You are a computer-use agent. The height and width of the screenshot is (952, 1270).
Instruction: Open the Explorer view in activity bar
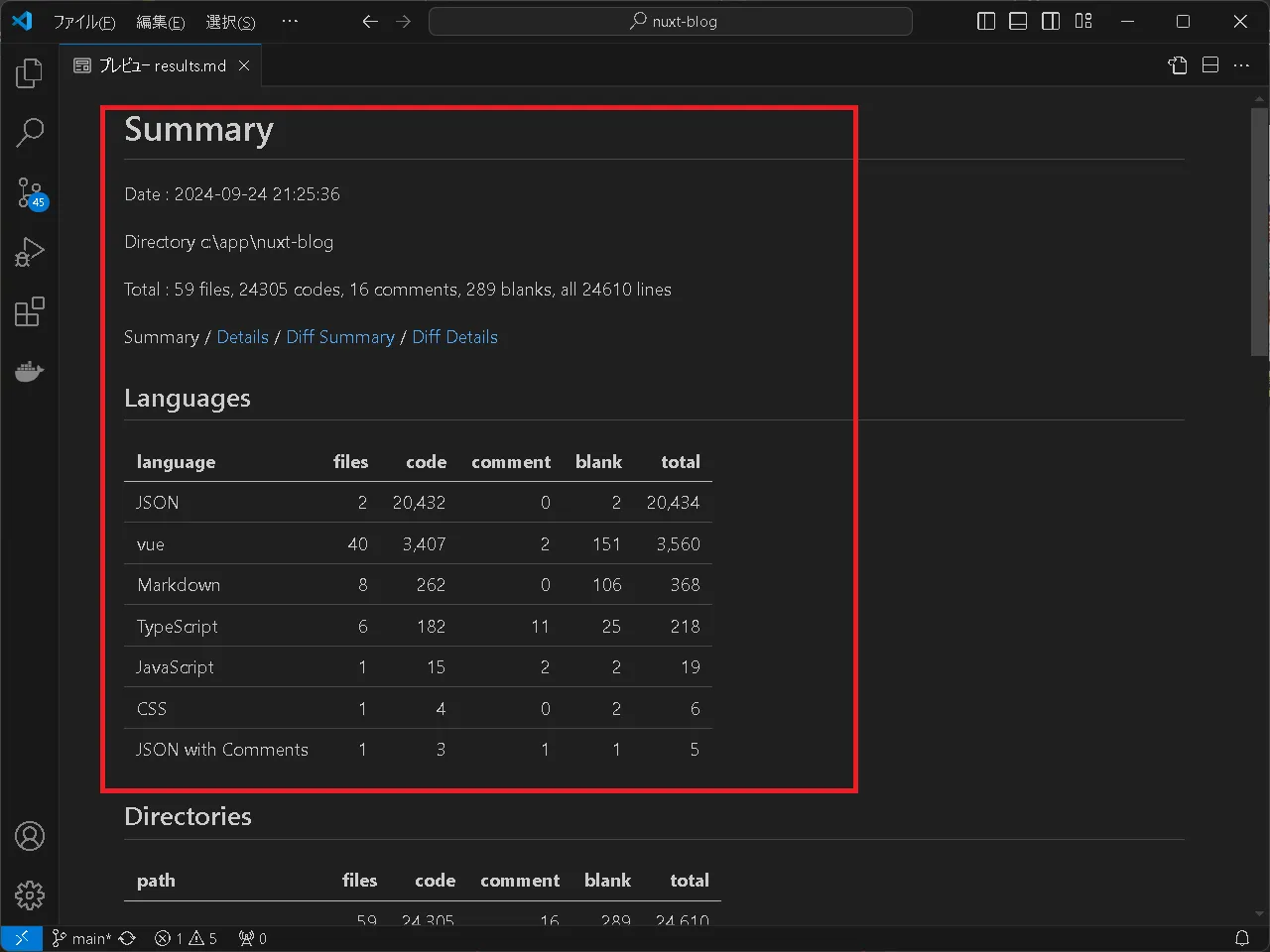(30, 73)
